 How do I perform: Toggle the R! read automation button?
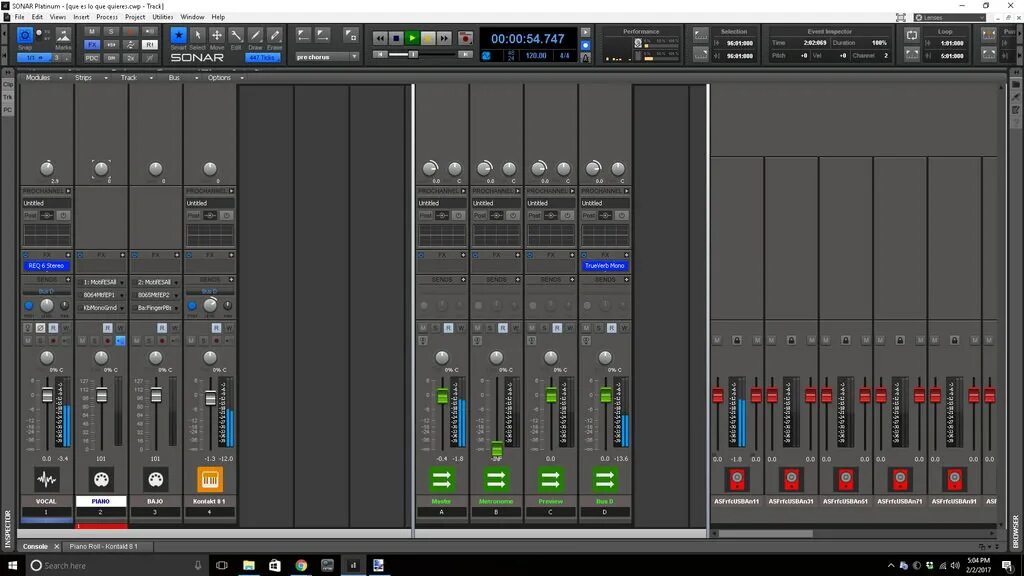(150, 44)
